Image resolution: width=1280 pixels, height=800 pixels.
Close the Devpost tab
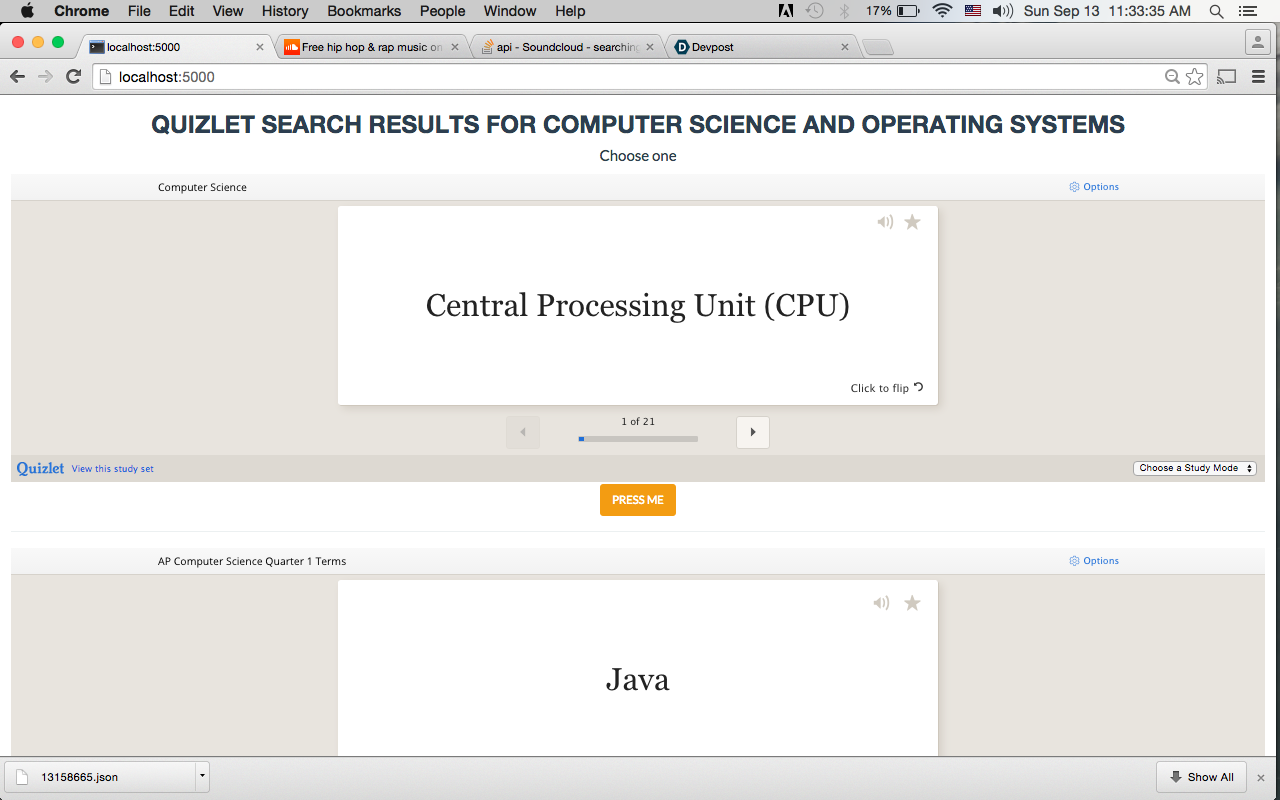(x=845, y=47)
